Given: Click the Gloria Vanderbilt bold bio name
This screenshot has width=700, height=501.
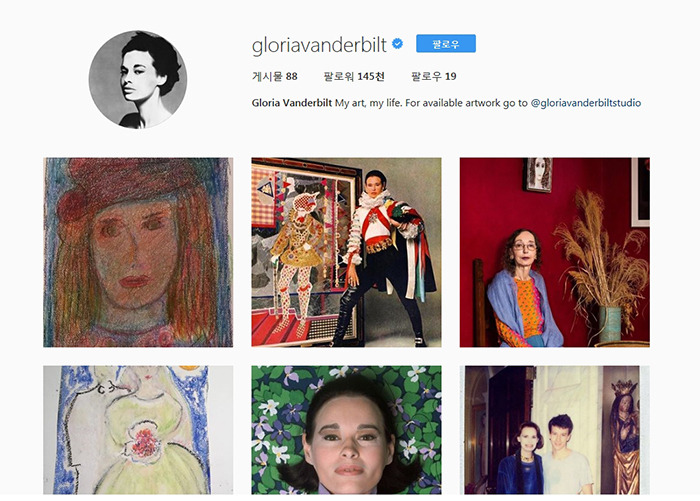Looking at the screenshot, I should click(x=292, y=103).
